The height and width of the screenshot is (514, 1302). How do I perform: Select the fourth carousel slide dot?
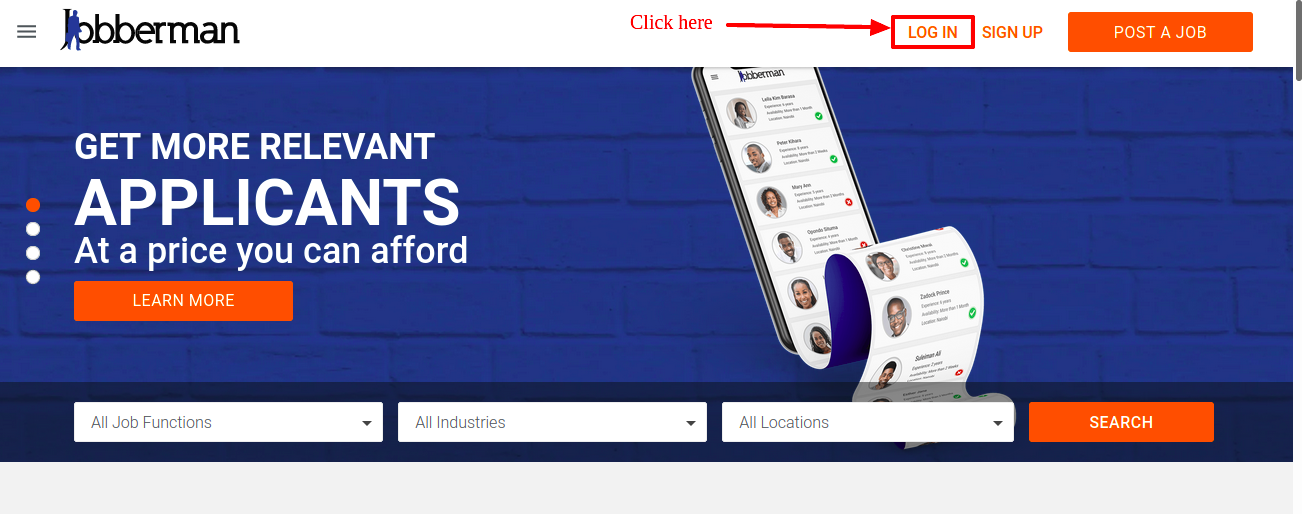click(33, 277)
